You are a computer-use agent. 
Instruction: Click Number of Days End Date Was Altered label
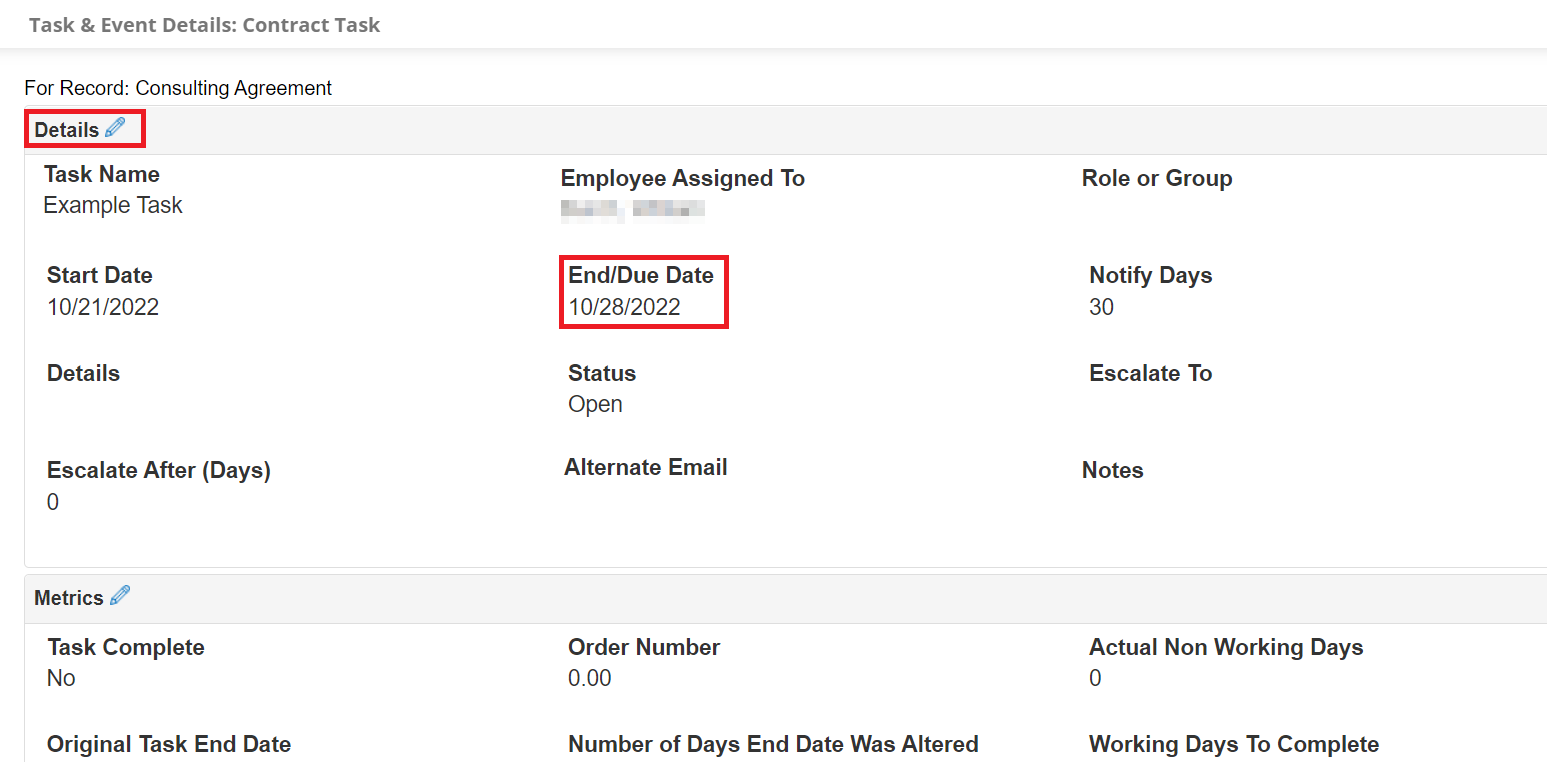773,744
